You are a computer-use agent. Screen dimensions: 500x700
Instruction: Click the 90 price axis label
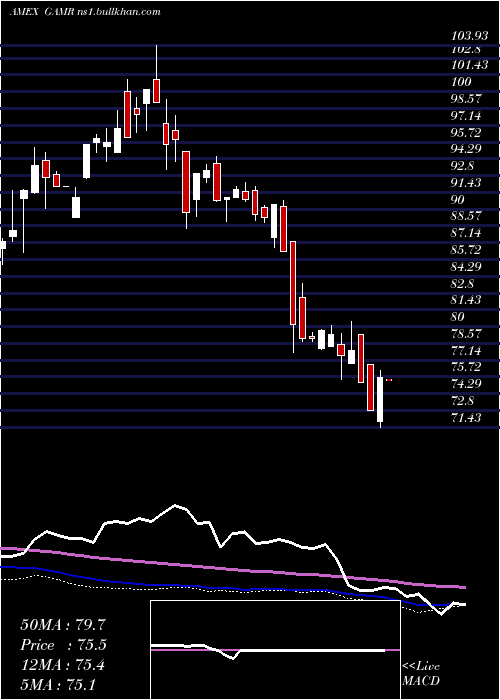click(x=458, y=200)
